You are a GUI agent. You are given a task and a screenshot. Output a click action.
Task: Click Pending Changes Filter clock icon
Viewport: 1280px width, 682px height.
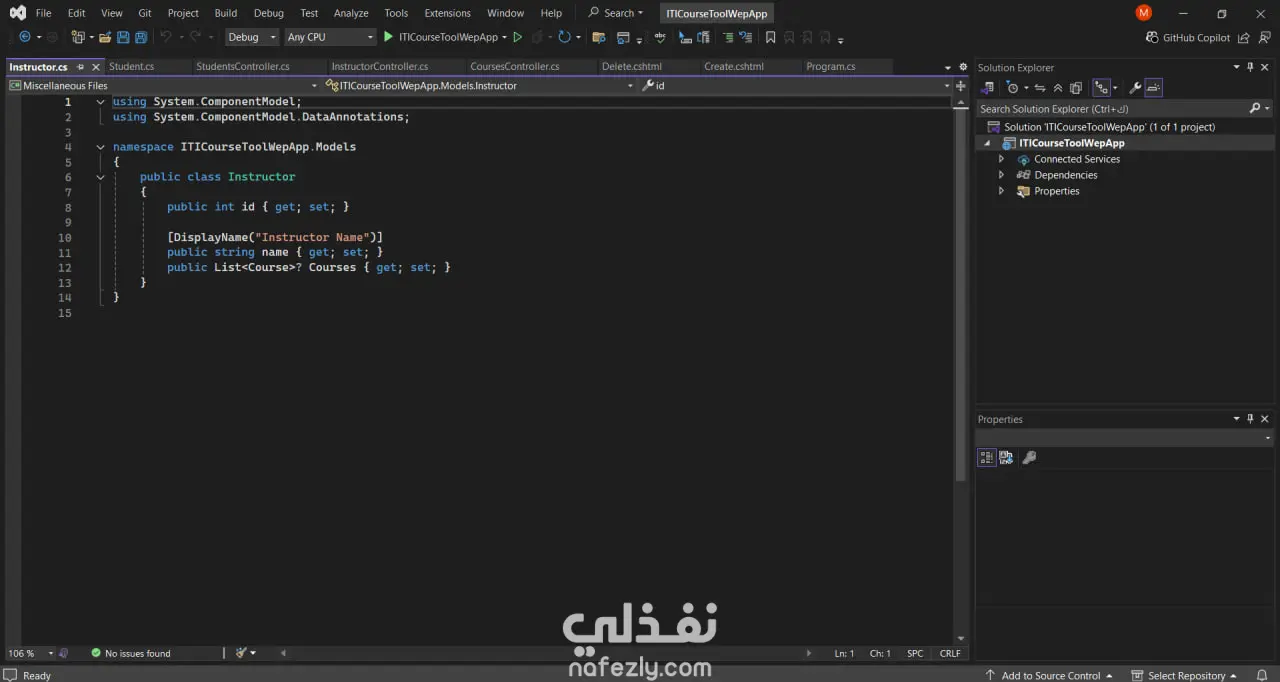[x=1012, y=88]
